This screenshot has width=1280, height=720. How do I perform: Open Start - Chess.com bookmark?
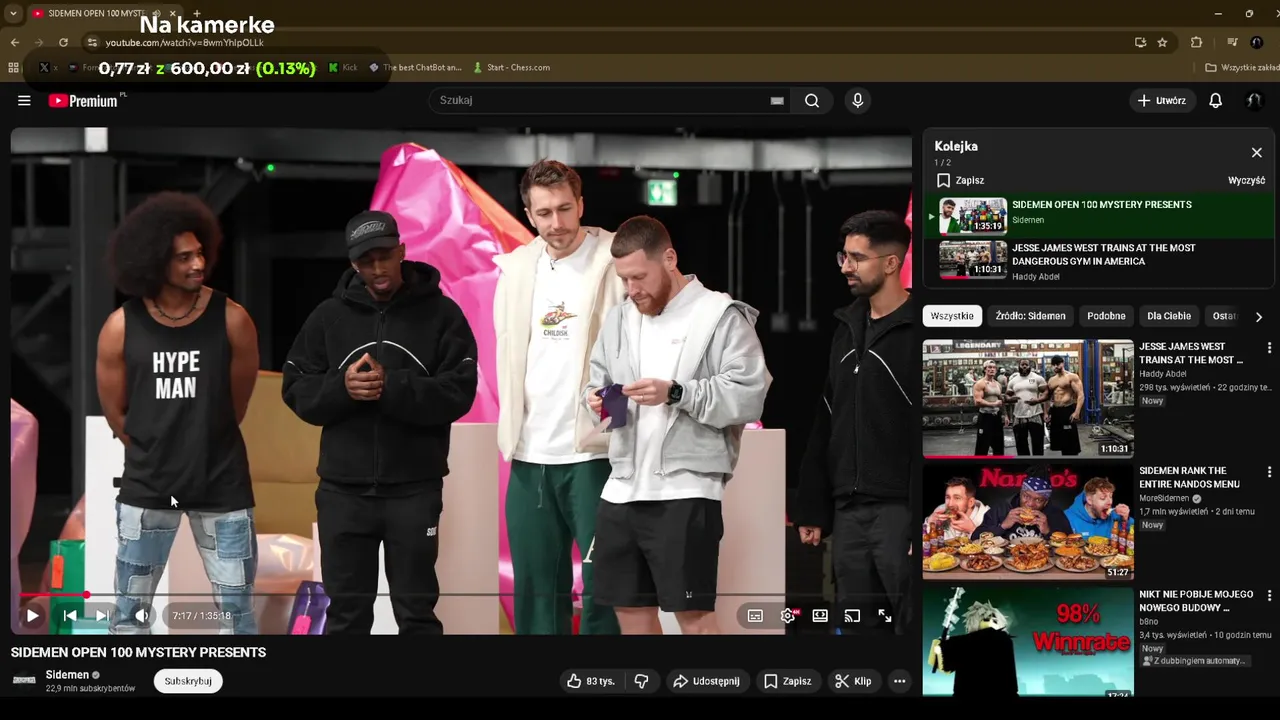point(511,67)
